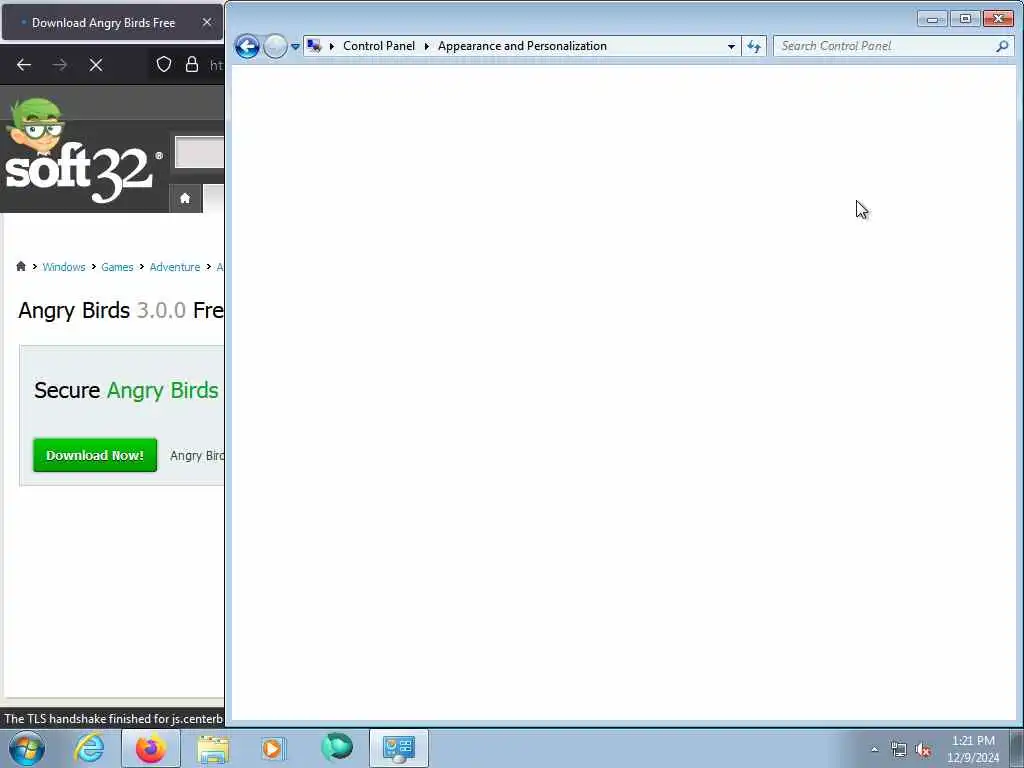Select Appearance and Personalization breadcrumb

[522, 46]
